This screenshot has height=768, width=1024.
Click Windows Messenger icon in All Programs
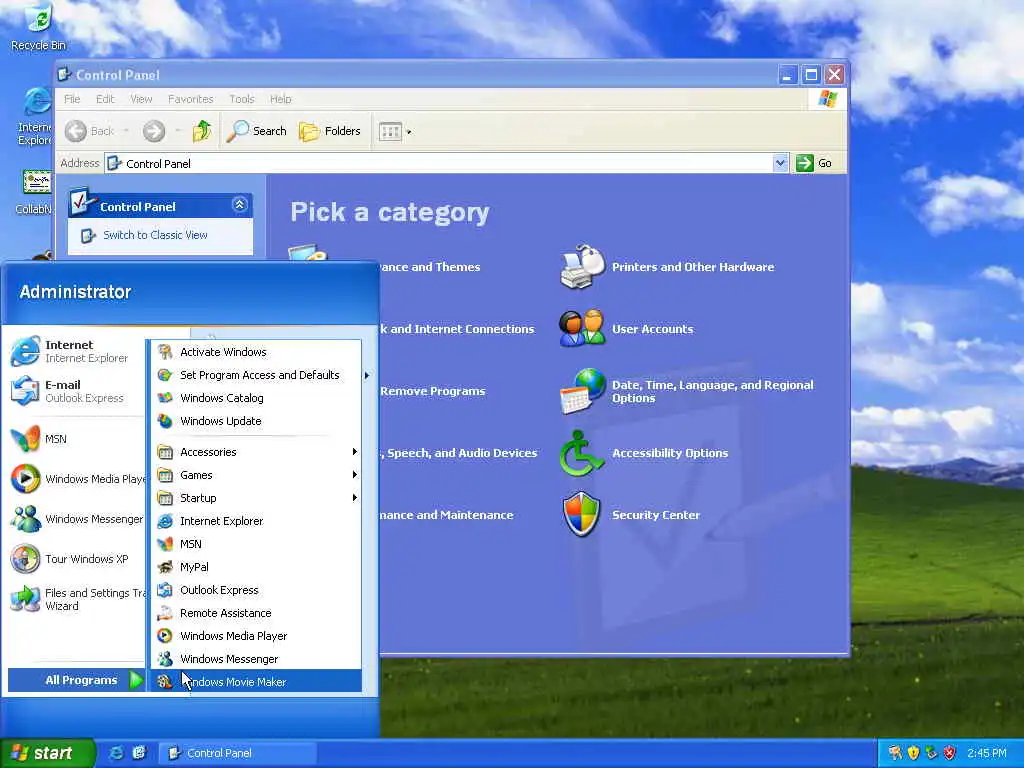click(165, 659)
